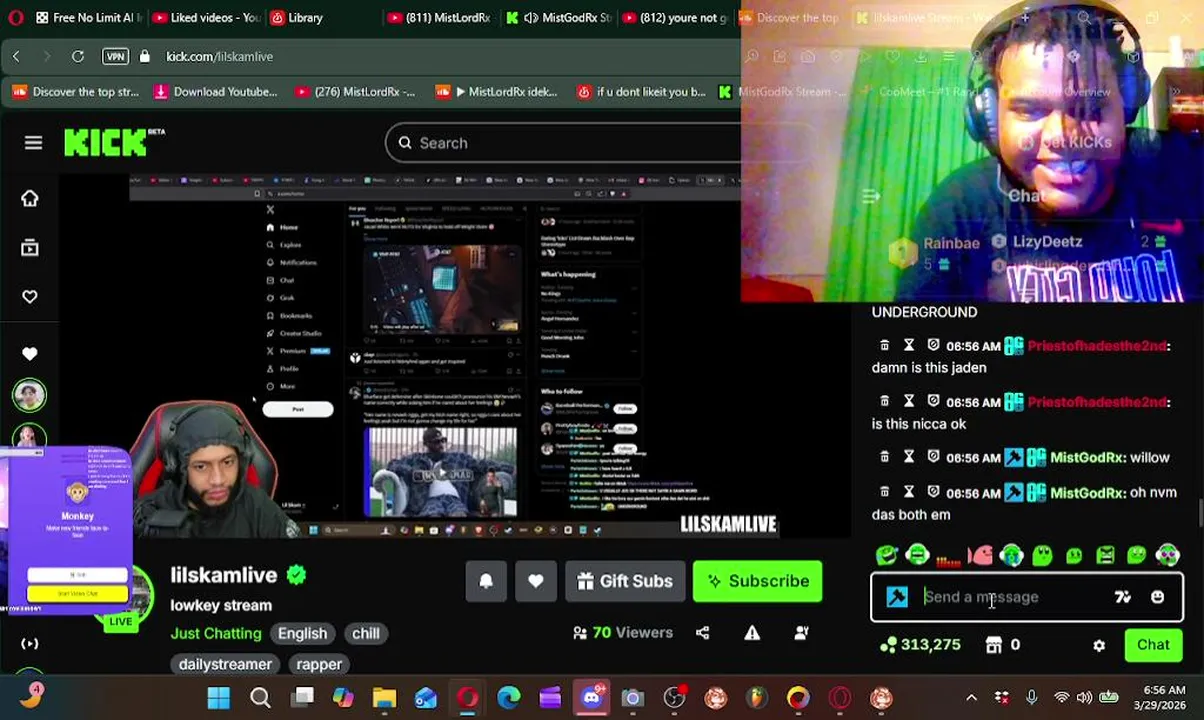The image size is (1204, 720).
Task: Follow channel with heart button
Action: tap(536, 581)
